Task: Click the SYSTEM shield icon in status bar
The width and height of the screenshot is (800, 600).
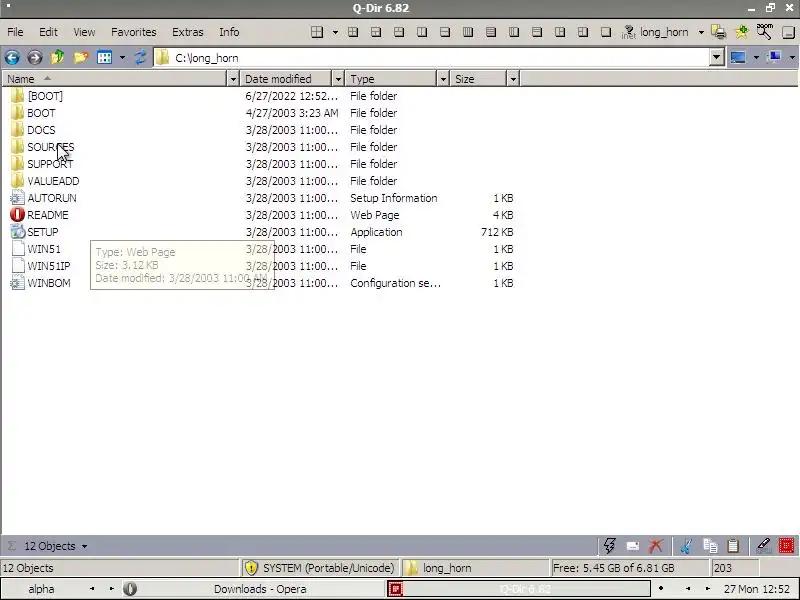Action: pos(251,567)
